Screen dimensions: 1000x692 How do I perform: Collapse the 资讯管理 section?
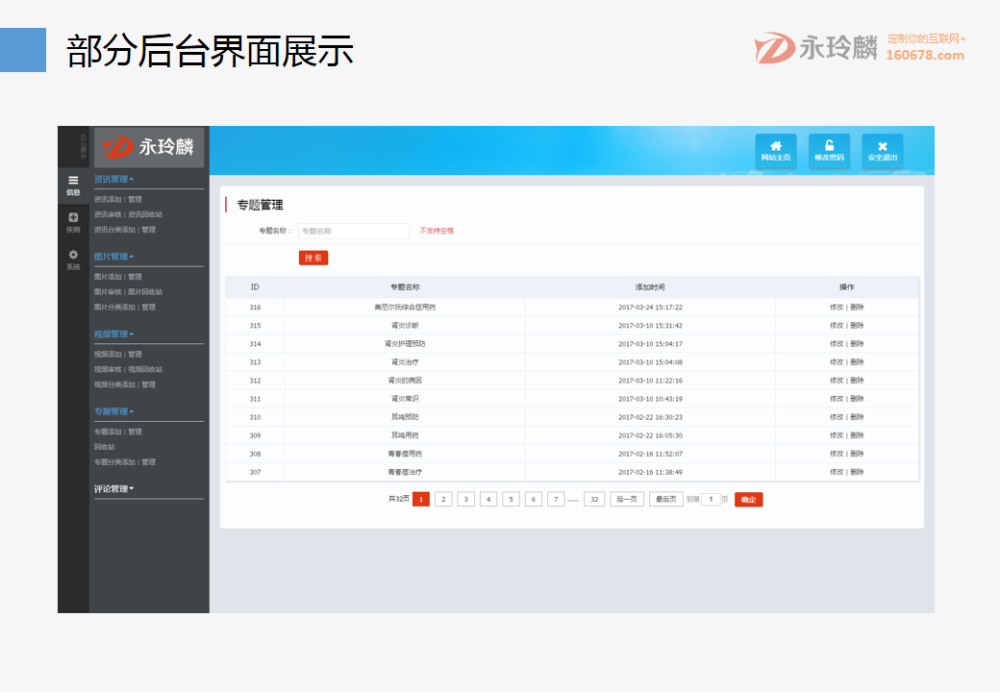[112, 181]
